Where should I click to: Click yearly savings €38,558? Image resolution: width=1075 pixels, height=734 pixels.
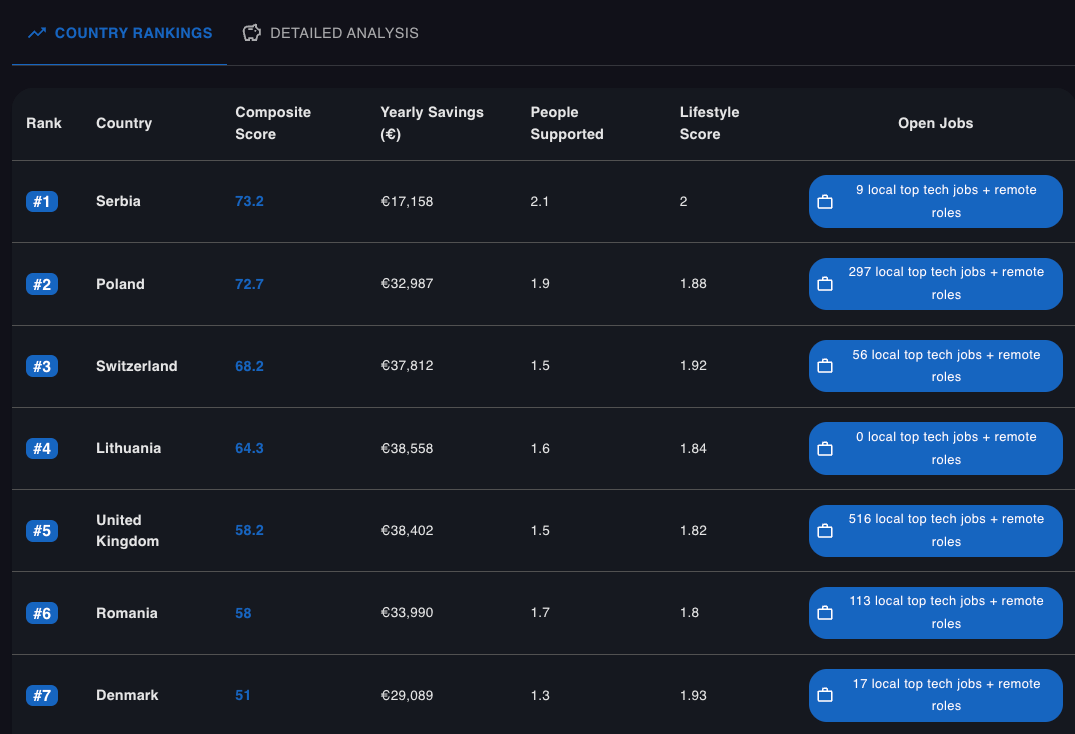(407, 448)
